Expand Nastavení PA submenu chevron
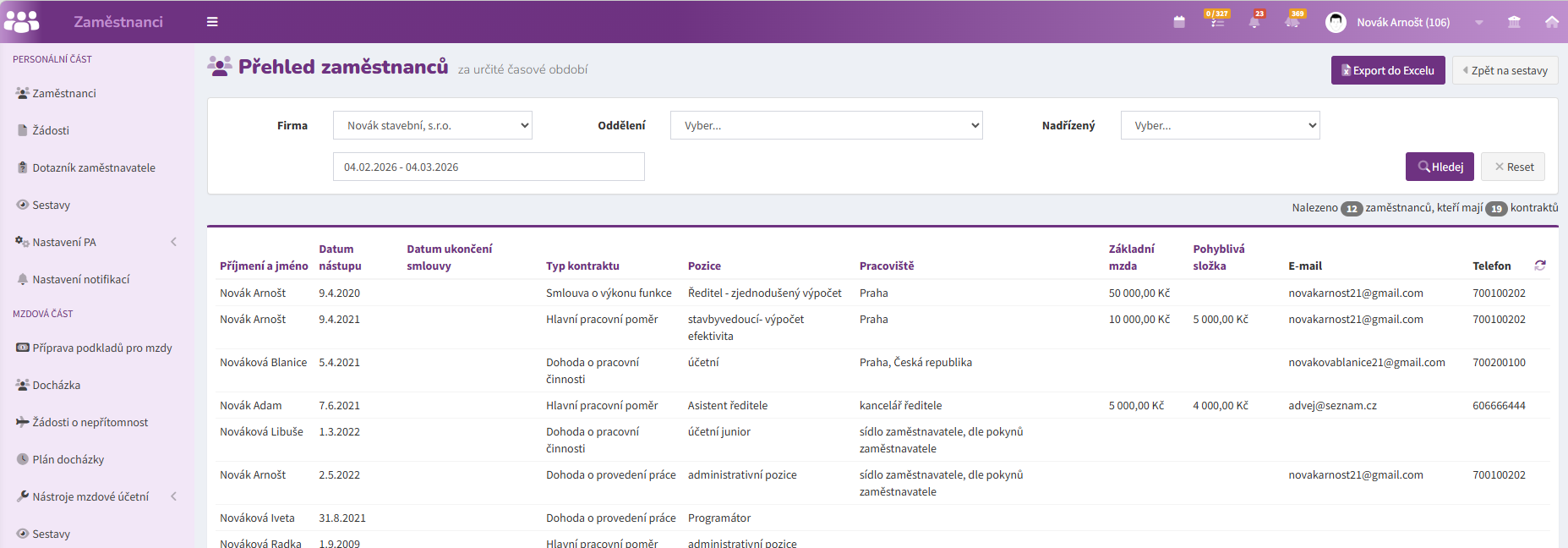 tap(174, 242)
